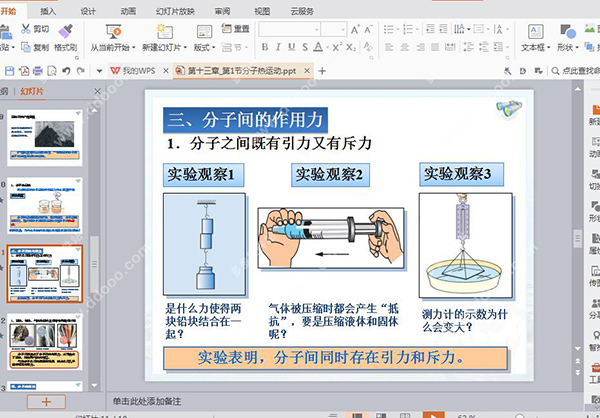This screenshot has width=600, height=418.
Task: Apply strikethrough S icon
Action: point(305,47)
